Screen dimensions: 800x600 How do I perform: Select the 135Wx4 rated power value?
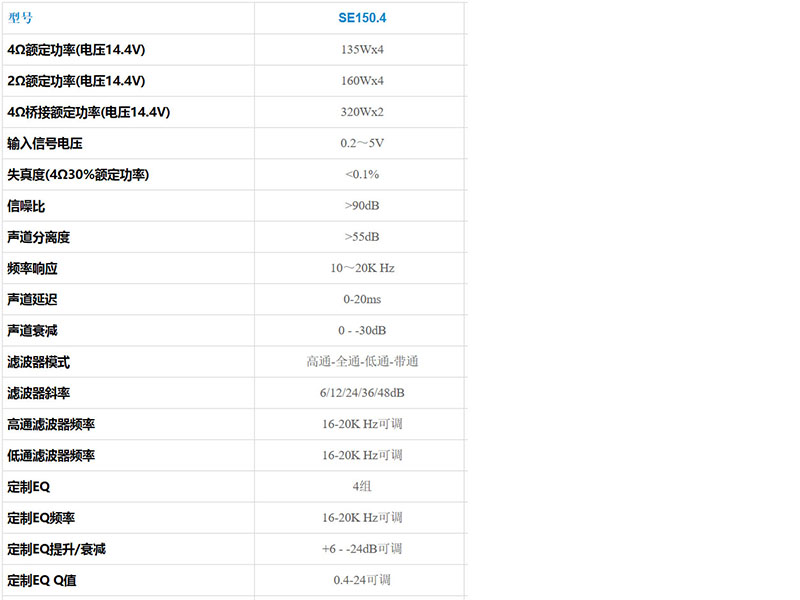(362, 50)
